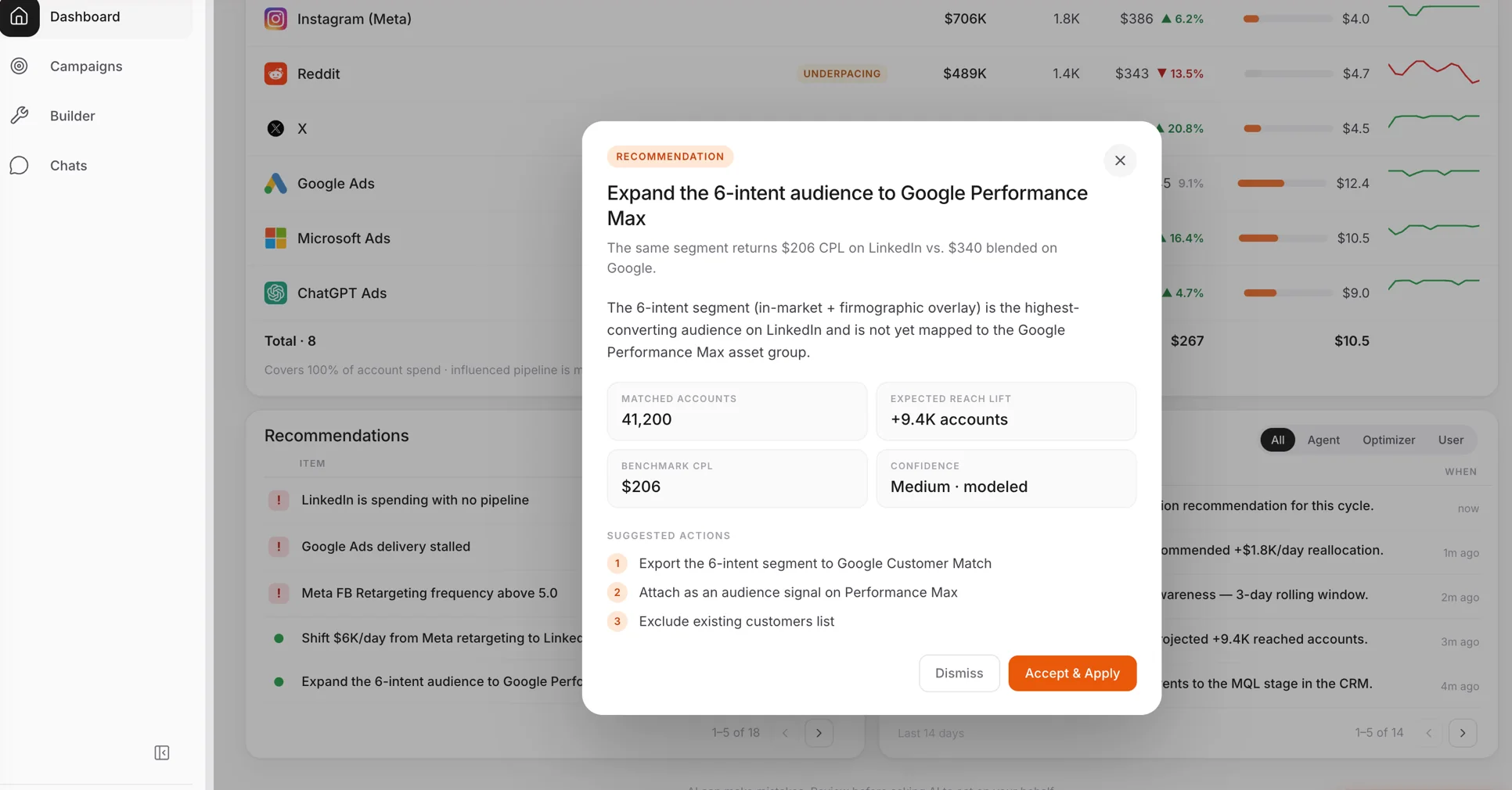Click the RECOMMENDATION tag in the dialog
This screenshot has height=790, width=1512.
(x=670, y=156)
